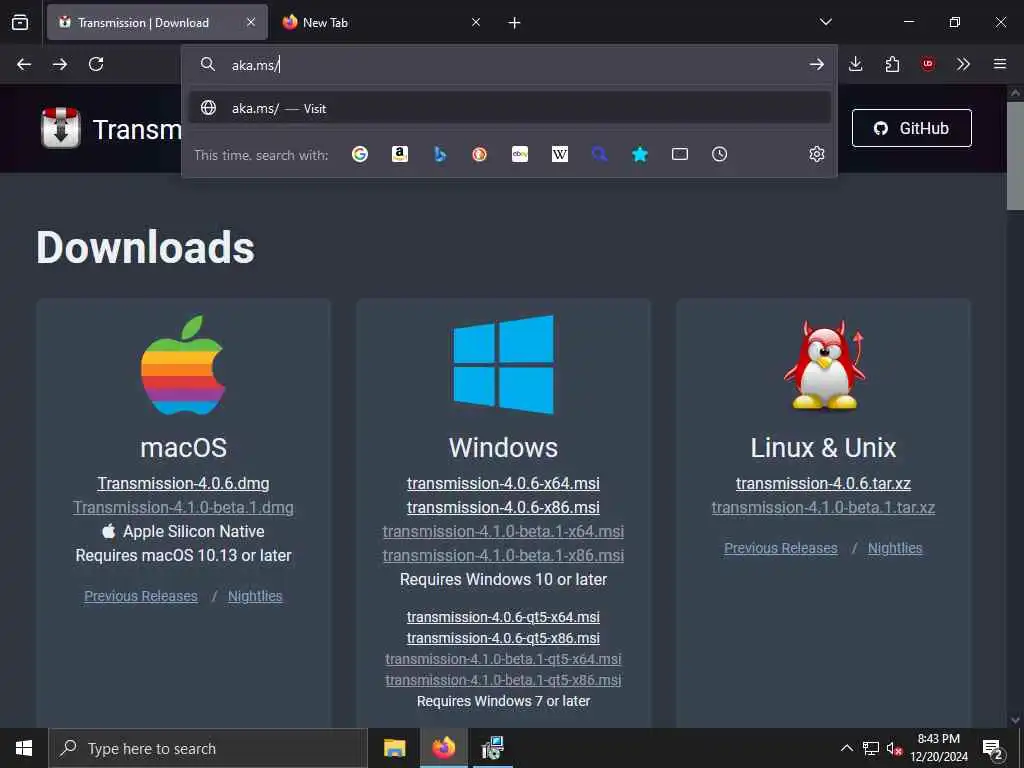Download transmission-4.1.0-beta.1-qt5-x86.msi
Screen dimensions: 1024x768
pyautogui.click(x=504, y=680)
